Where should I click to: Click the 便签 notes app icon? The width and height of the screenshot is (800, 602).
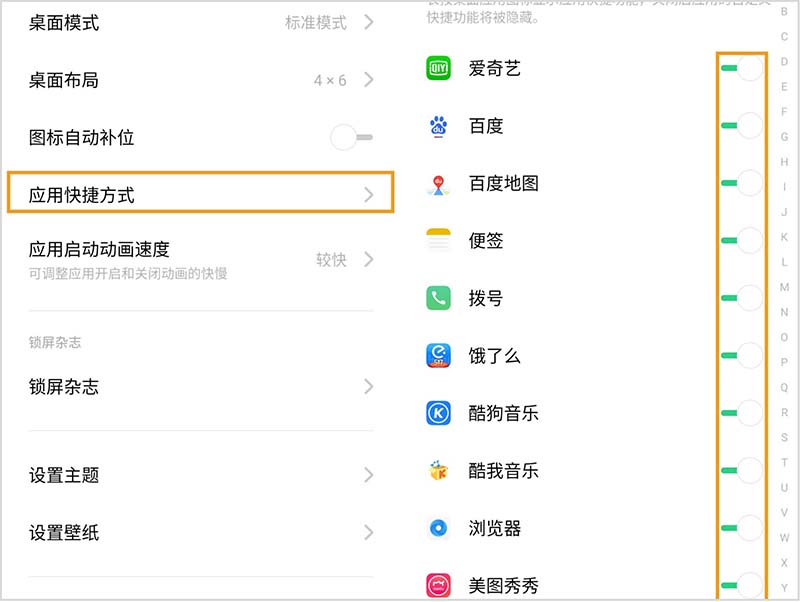[x=437, y=241]
